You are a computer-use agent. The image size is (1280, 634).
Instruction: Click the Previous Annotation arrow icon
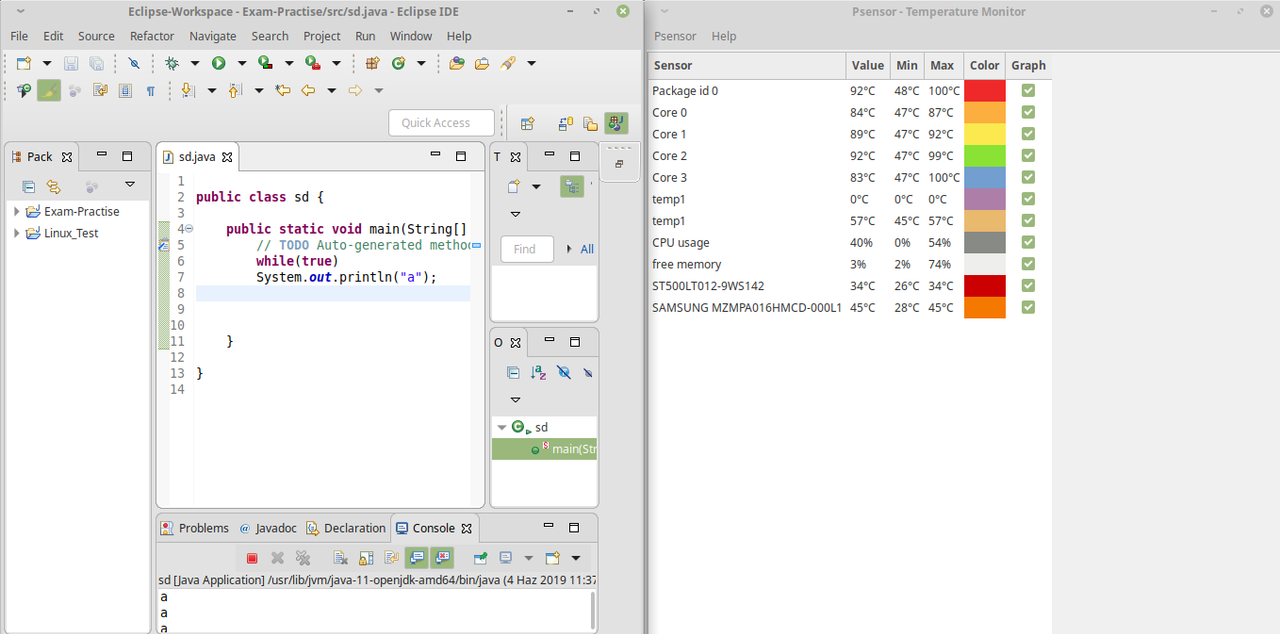tap(235, 90)
